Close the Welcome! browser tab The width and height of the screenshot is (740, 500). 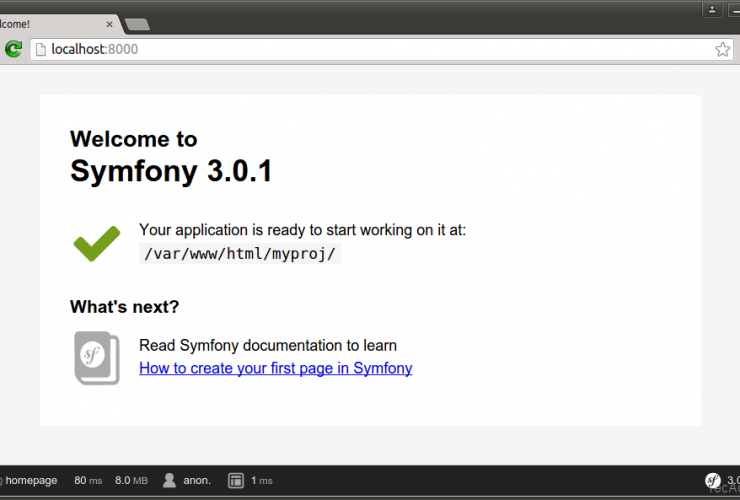click(107, 23)
